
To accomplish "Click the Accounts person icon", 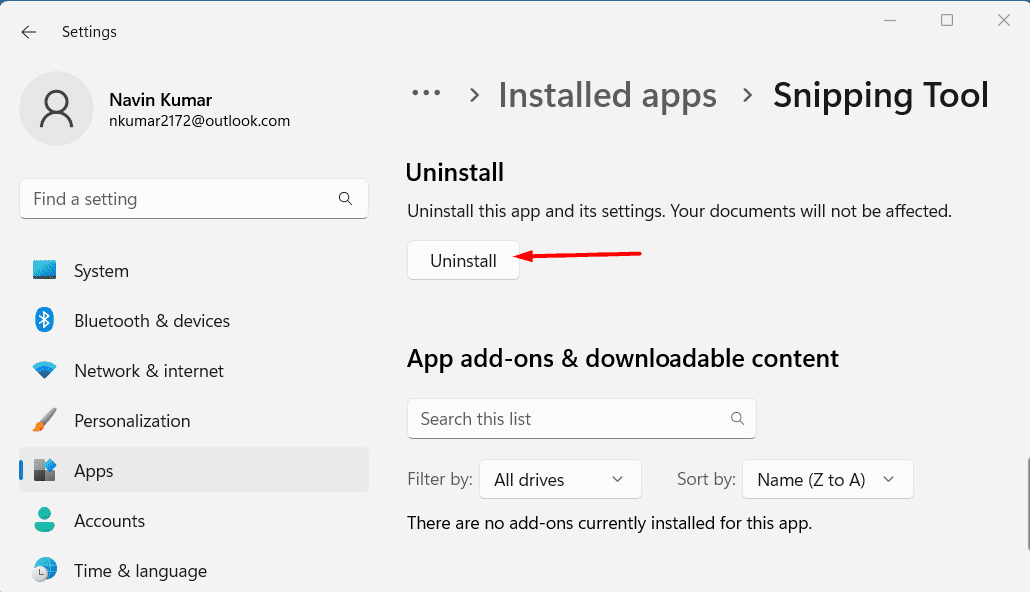I will 45,520.
